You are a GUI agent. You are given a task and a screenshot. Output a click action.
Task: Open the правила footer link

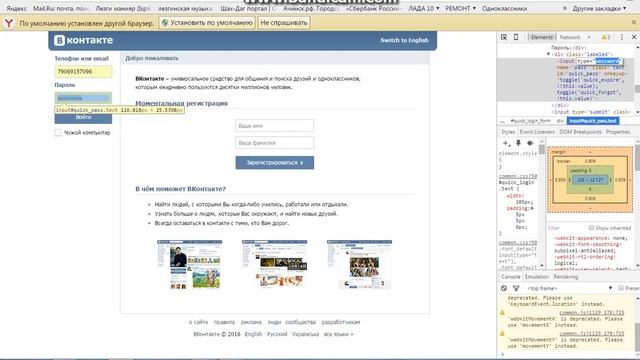(224, 322)
